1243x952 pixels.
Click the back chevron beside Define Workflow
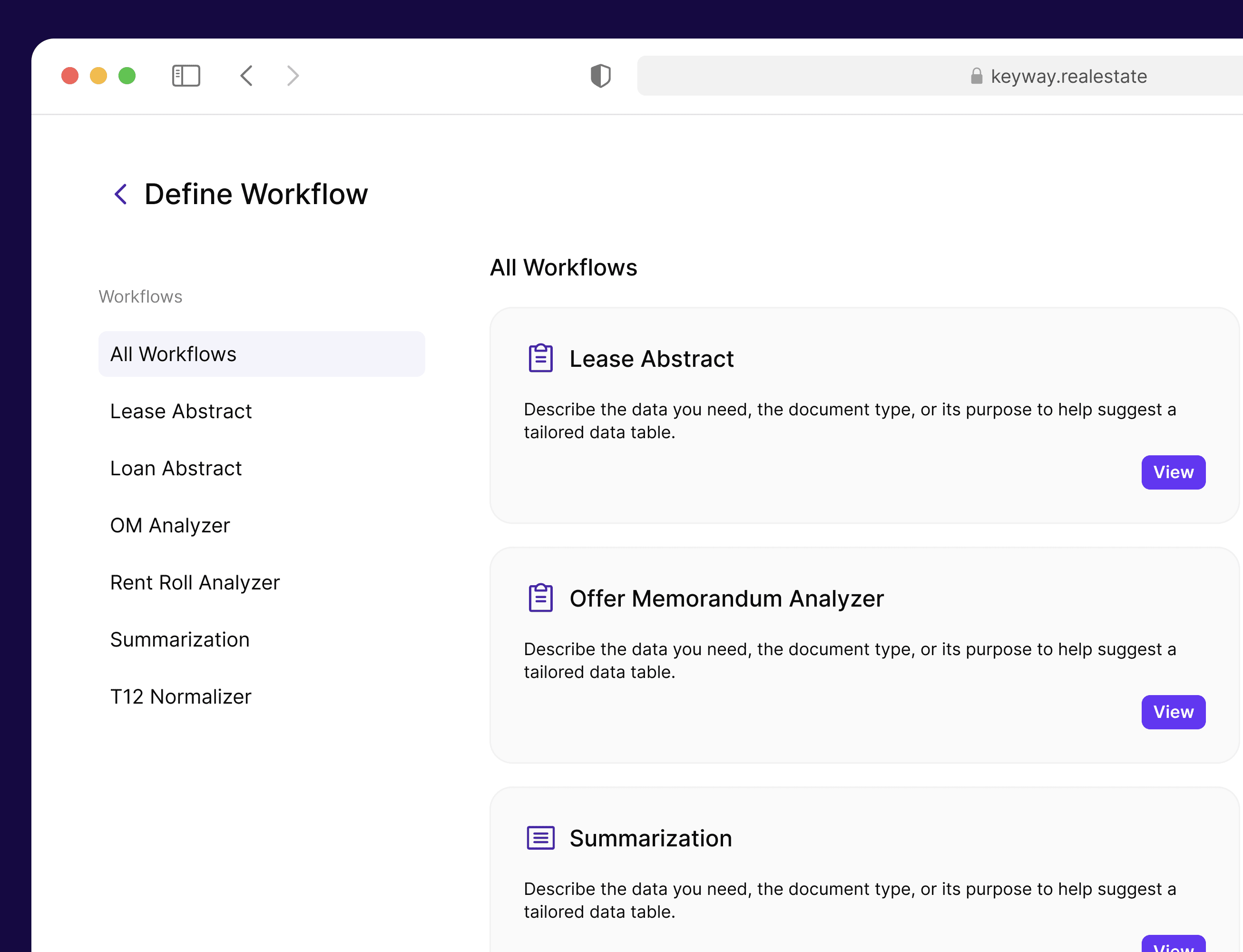pos(121,194)
